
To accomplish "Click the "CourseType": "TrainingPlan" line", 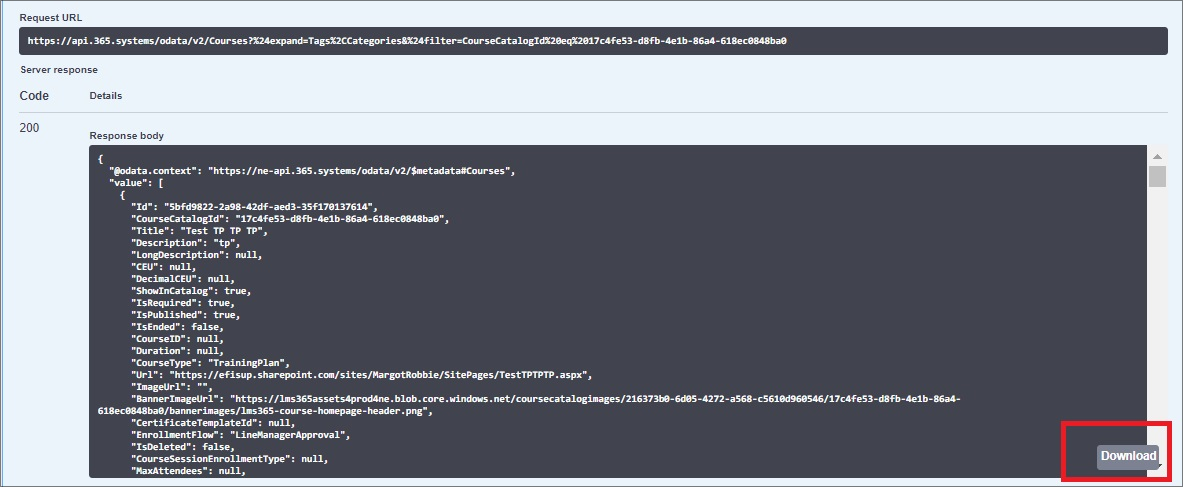I will point(211,363).
